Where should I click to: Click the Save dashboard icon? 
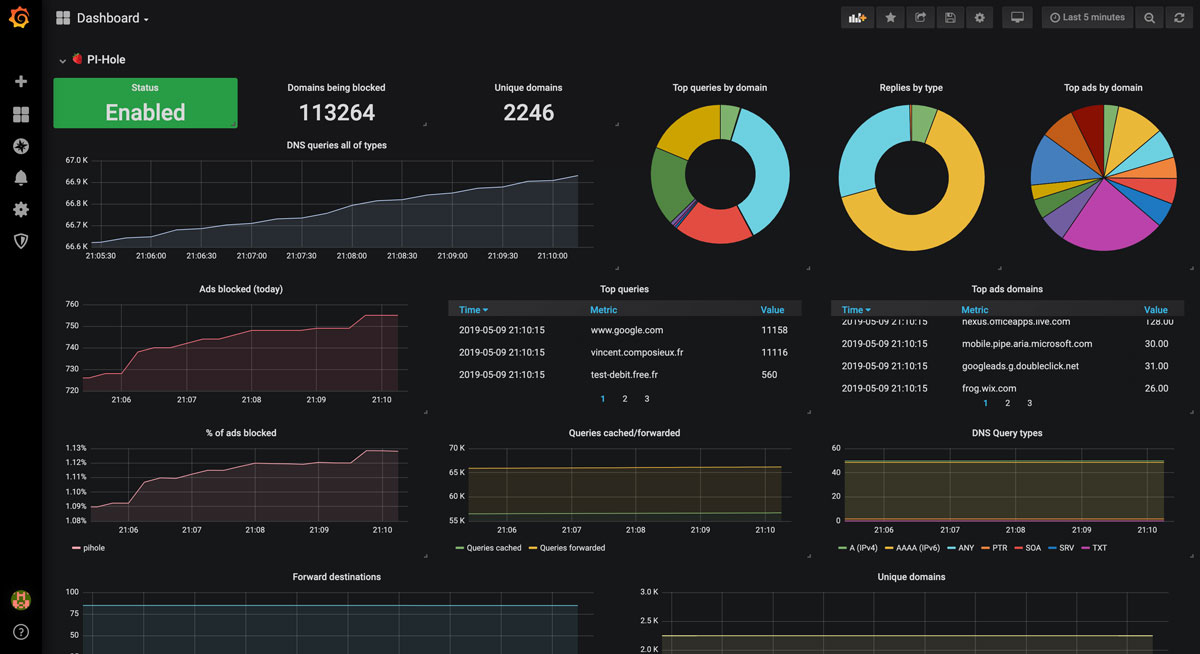tap(950, 17)
